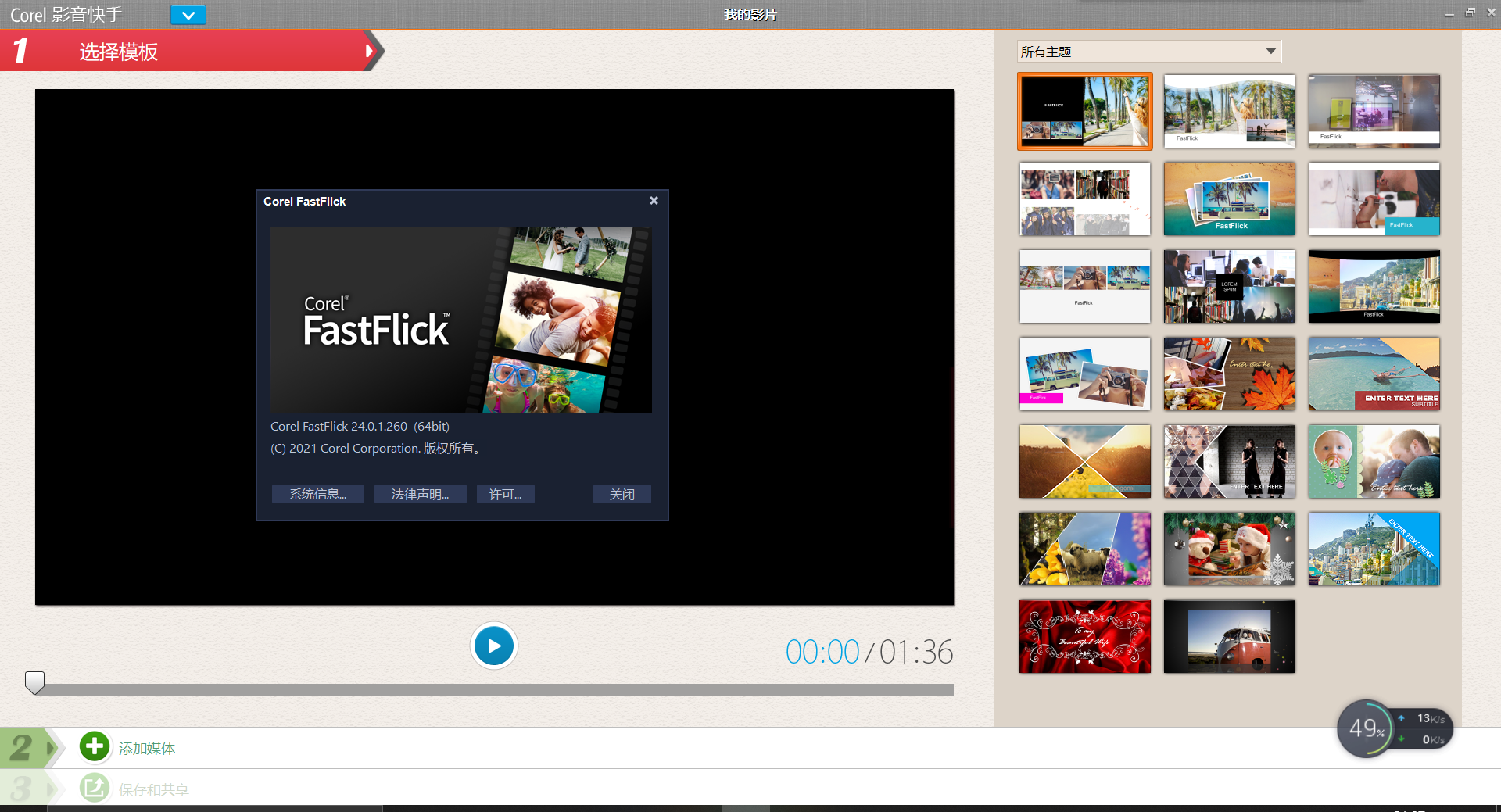Choose the turquoise sea ENTER TEXT HERE template

pos(1374,374)
